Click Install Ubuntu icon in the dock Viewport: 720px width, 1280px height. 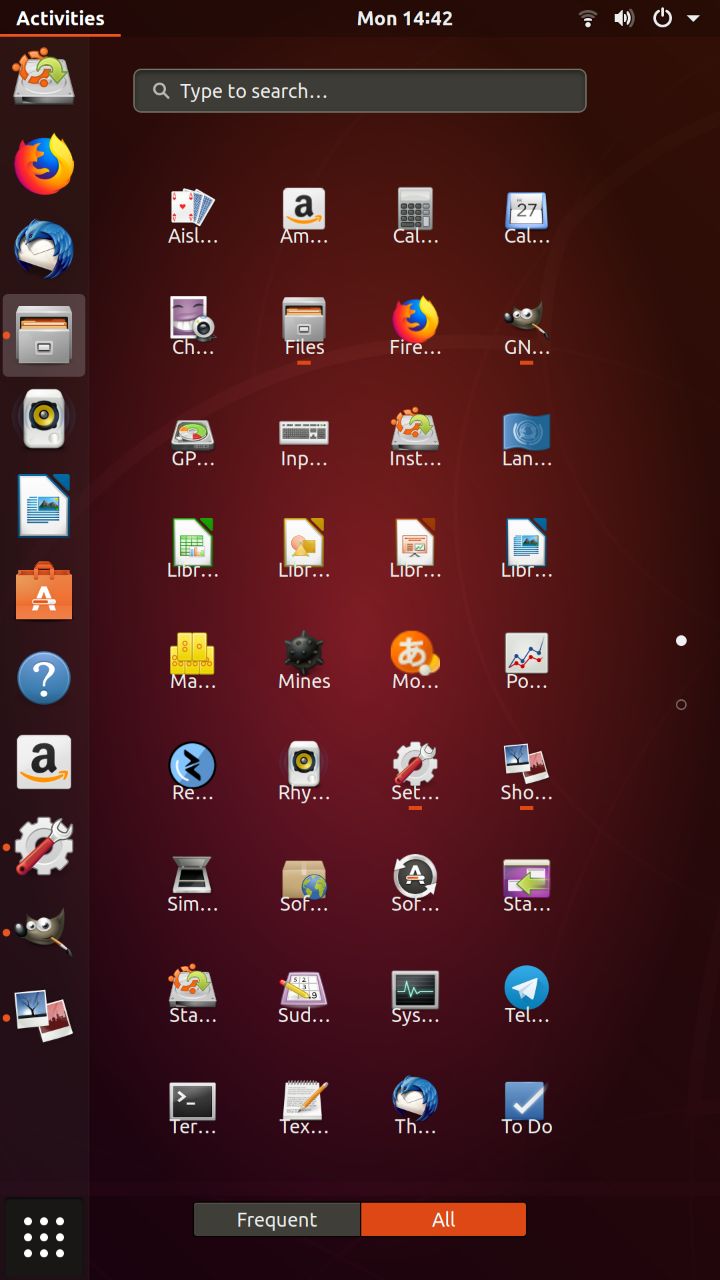pyautogui.click(x=44, y=77)
